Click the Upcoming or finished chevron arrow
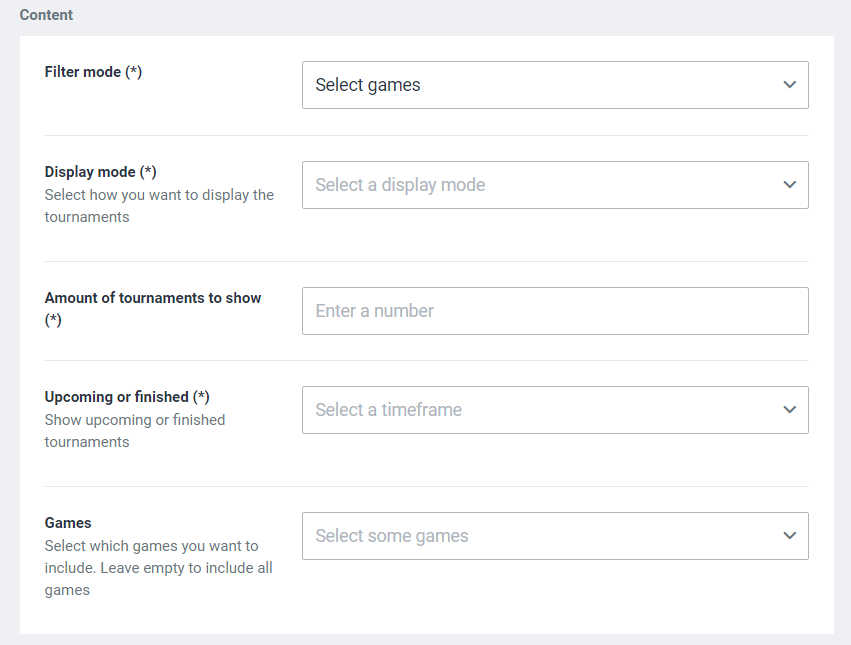Image resolution: width=851 pixels, height=645 pixels. 789,410
